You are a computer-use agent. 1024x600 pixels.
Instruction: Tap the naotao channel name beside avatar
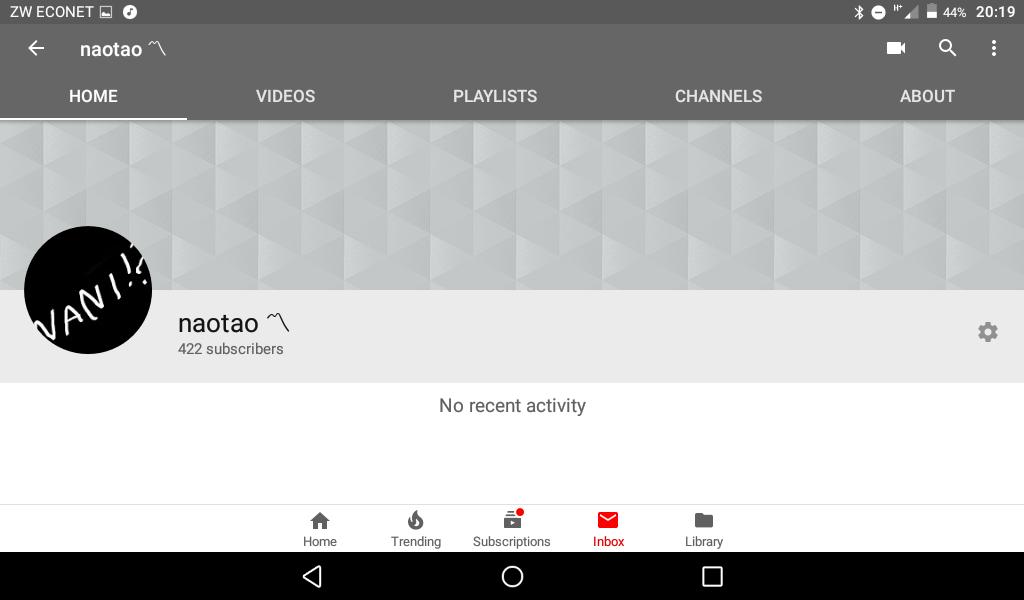click(x=233, y=323)
